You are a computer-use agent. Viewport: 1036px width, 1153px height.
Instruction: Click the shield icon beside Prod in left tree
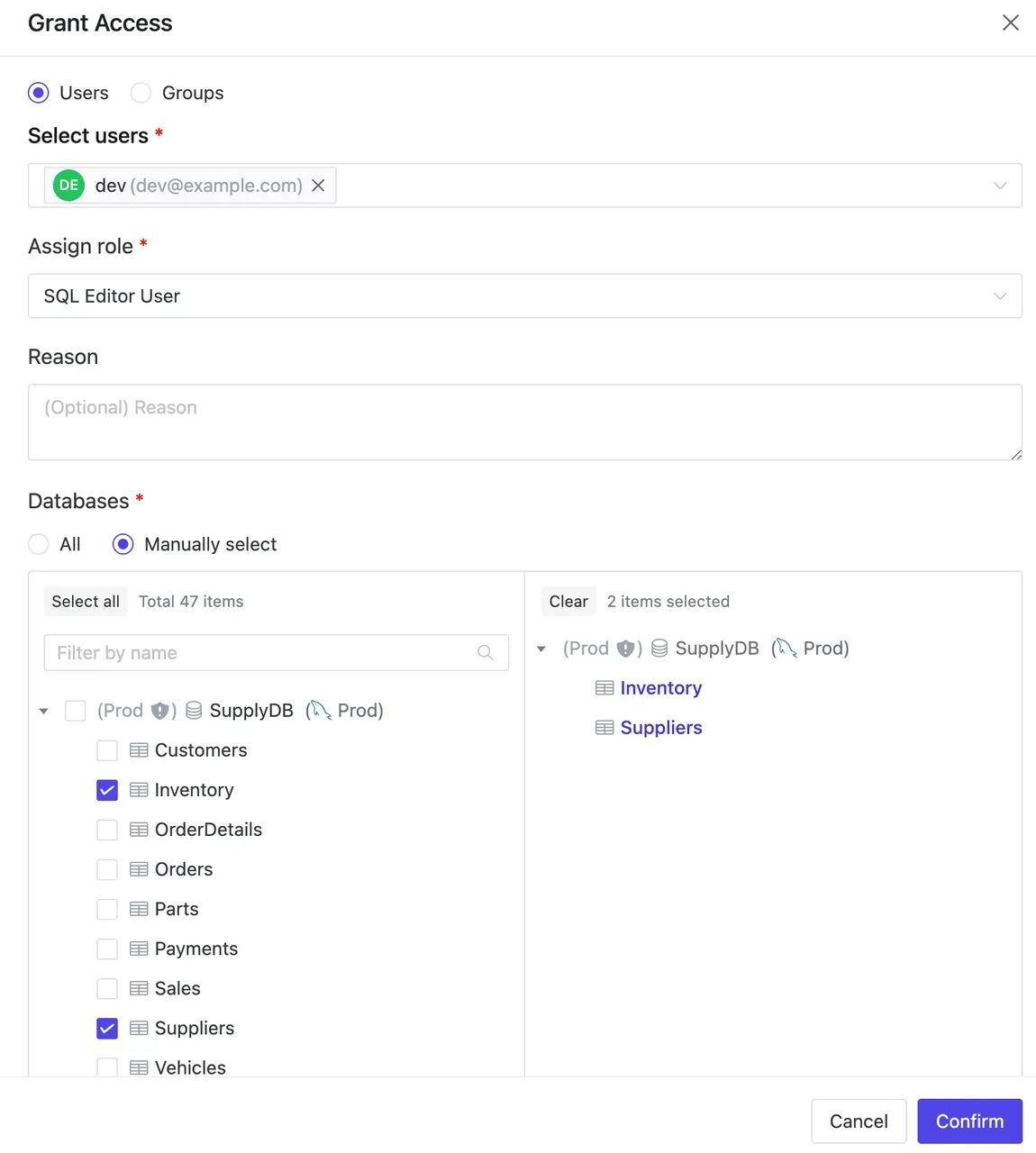tap(160, 711)
